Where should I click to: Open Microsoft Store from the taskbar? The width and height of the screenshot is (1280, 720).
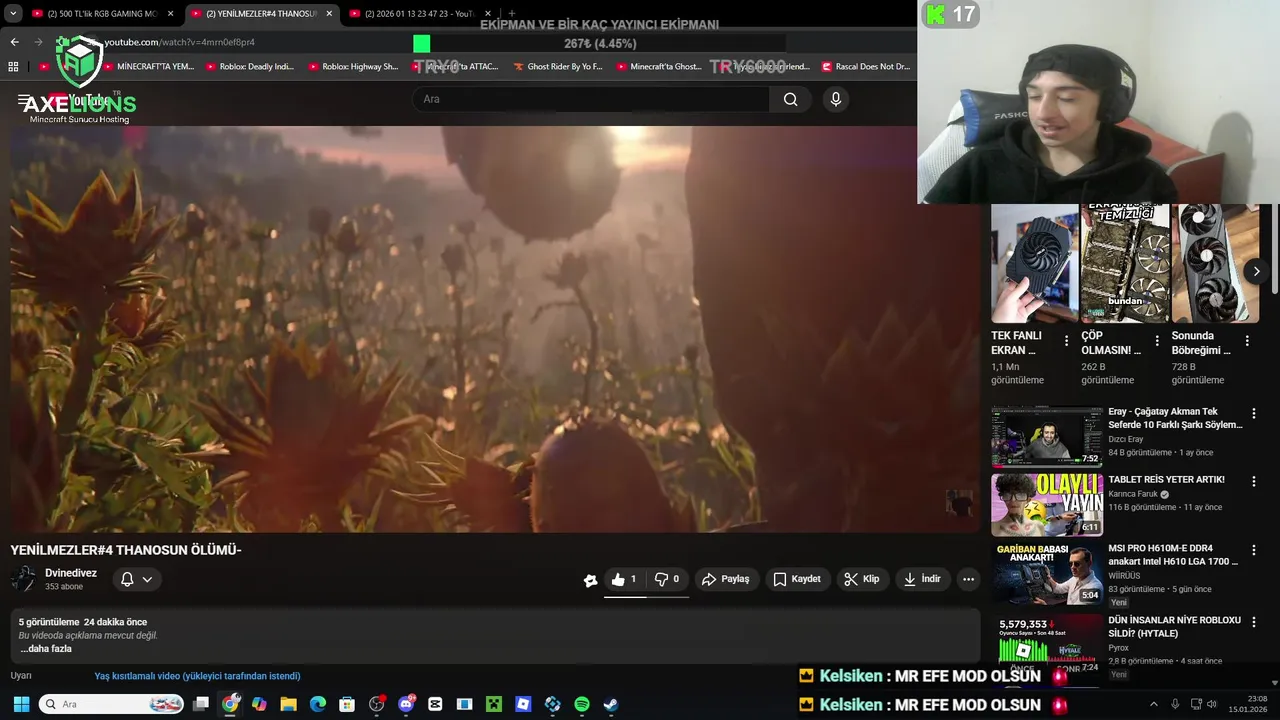347,704
